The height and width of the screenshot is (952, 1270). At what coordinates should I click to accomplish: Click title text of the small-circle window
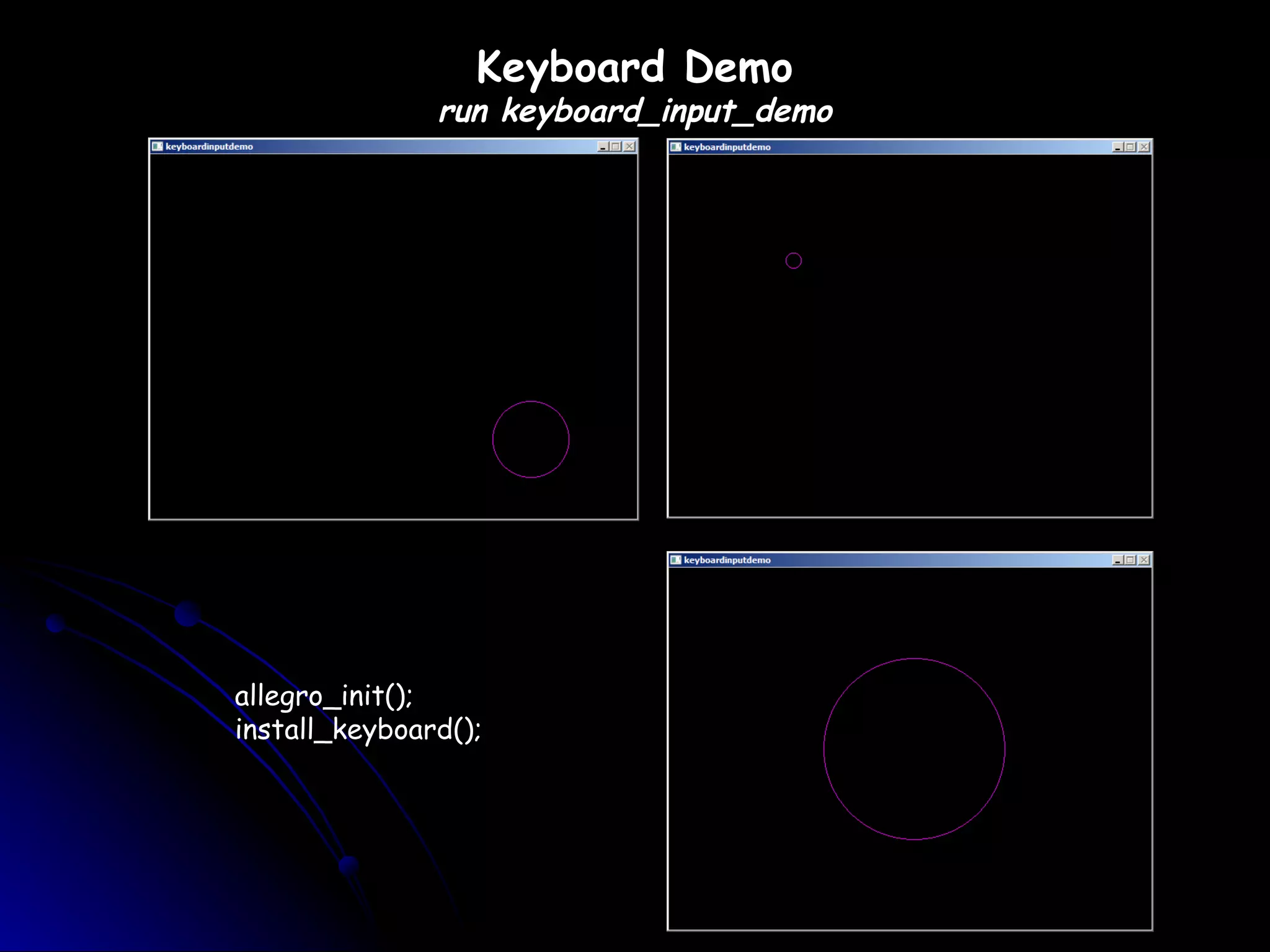[727, 147]
